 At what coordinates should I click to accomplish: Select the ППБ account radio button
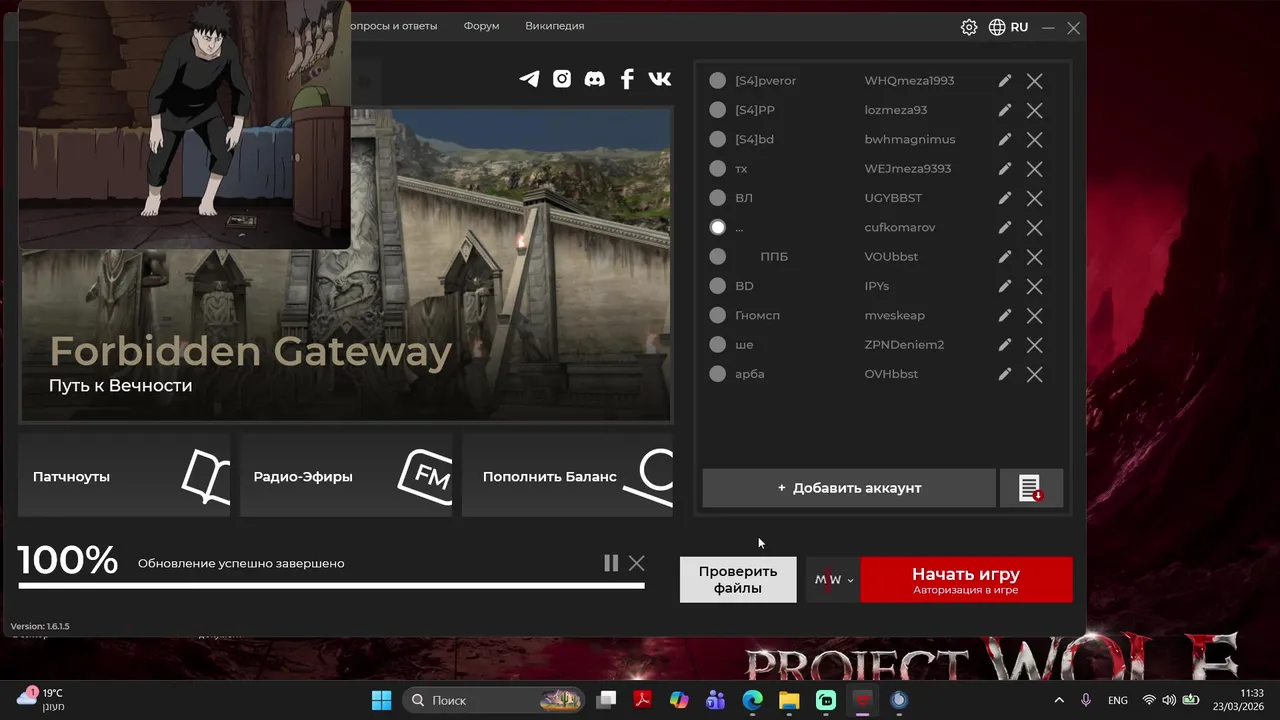717,257
